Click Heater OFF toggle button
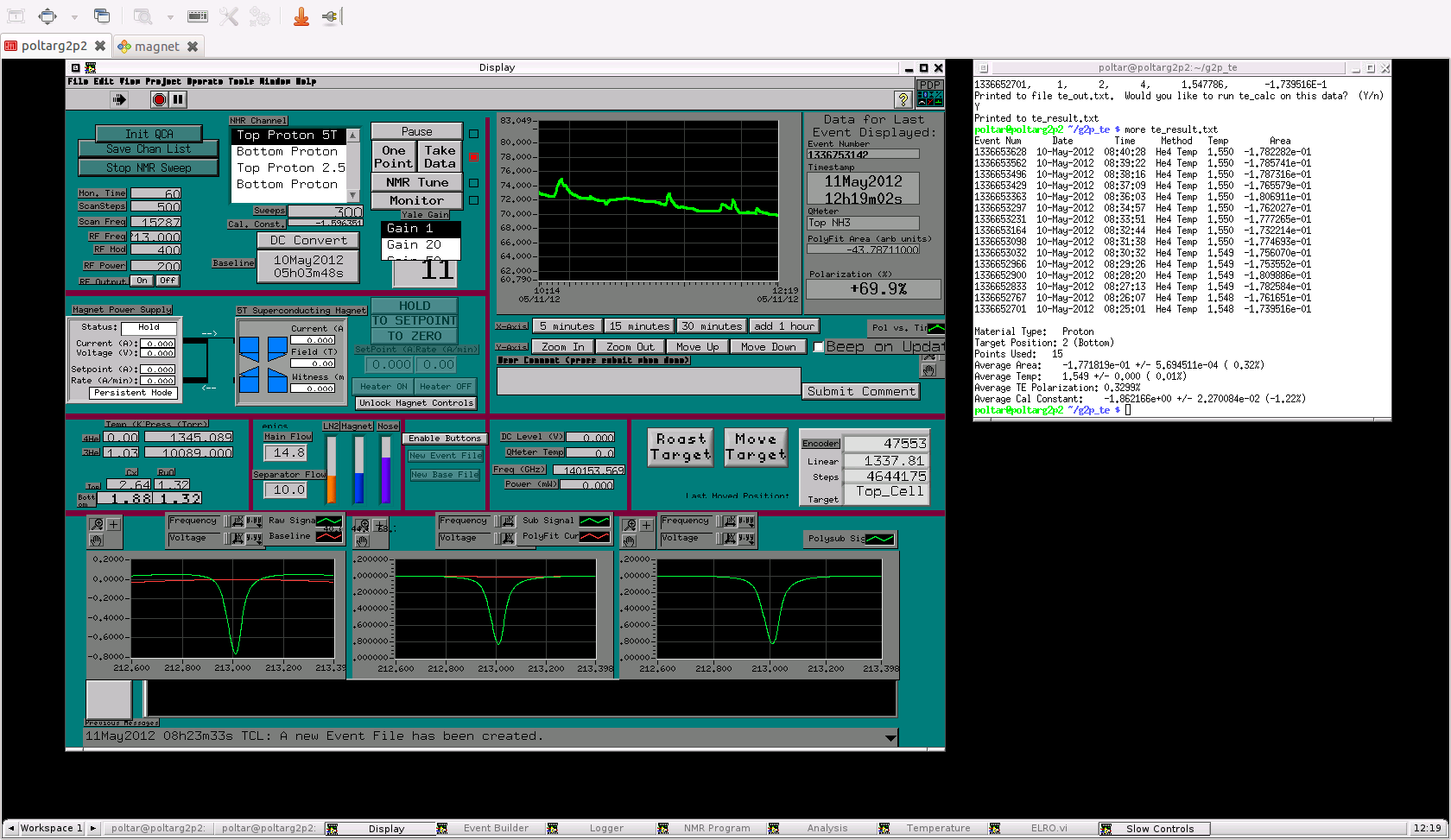The width and height of the screenshot is (1451, 840). point(446,387)
